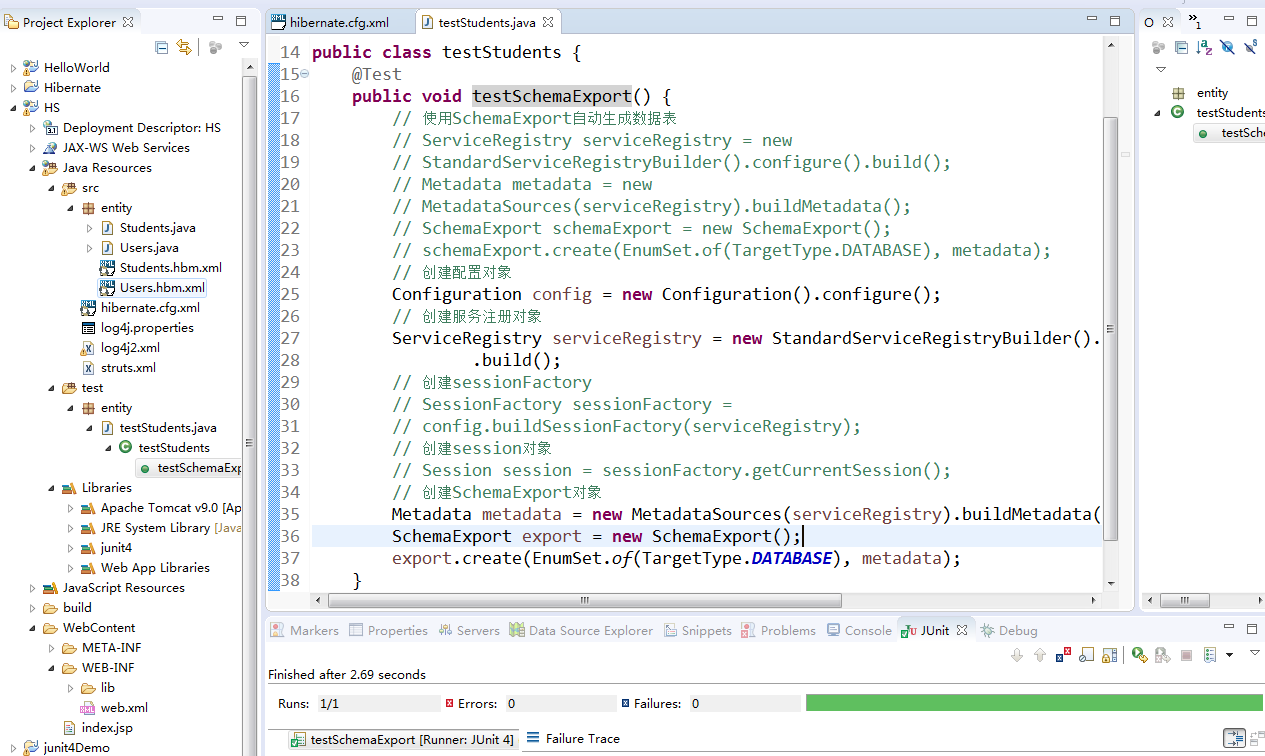Toggle JUnit scroll lock

click(1108, 655)
